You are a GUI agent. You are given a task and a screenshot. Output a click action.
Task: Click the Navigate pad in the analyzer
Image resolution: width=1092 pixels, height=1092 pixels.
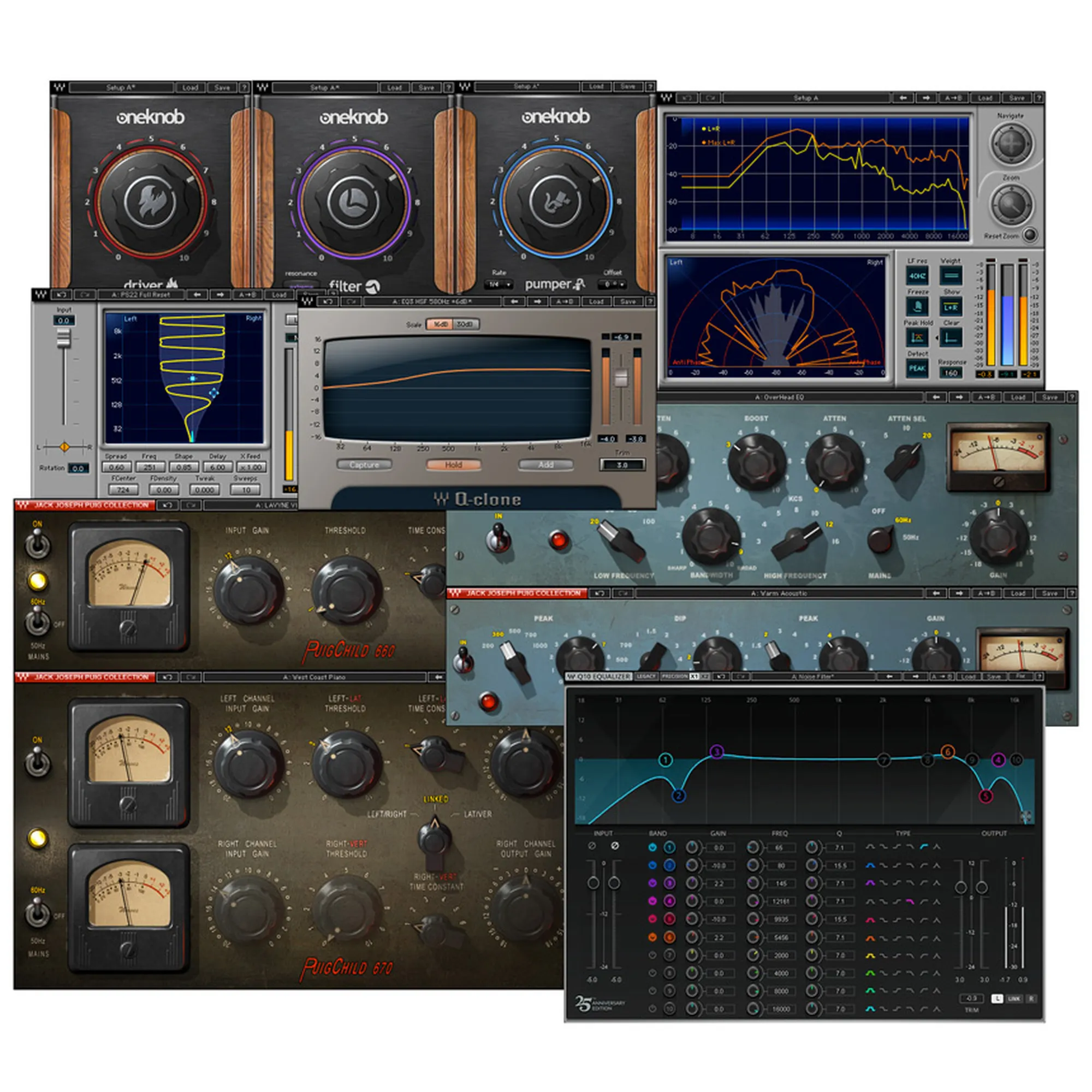[x=1011, y=144]
